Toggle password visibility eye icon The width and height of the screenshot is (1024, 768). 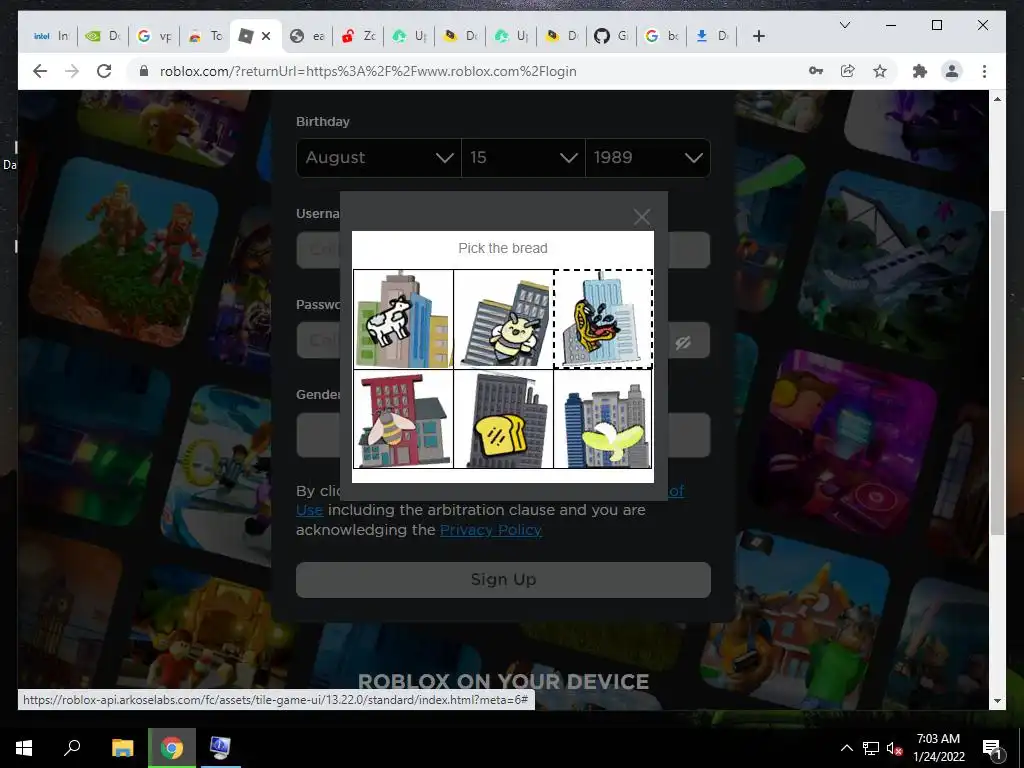683,342
